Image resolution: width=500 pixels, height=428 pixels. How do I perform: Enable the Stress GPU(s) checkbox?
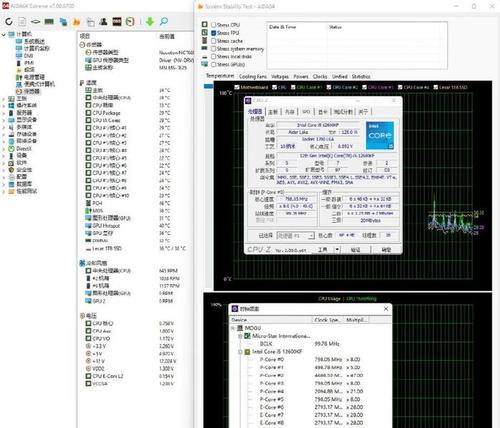coord(214,64)
